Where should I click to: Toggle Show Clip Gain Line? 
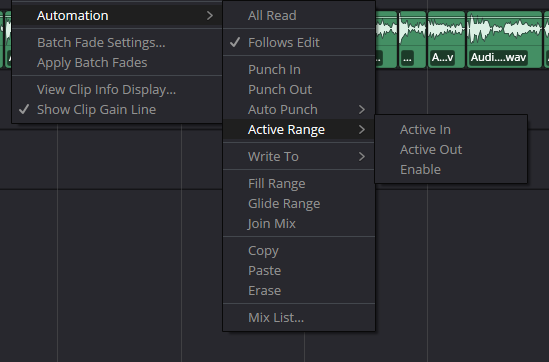[x=117, y=110]
